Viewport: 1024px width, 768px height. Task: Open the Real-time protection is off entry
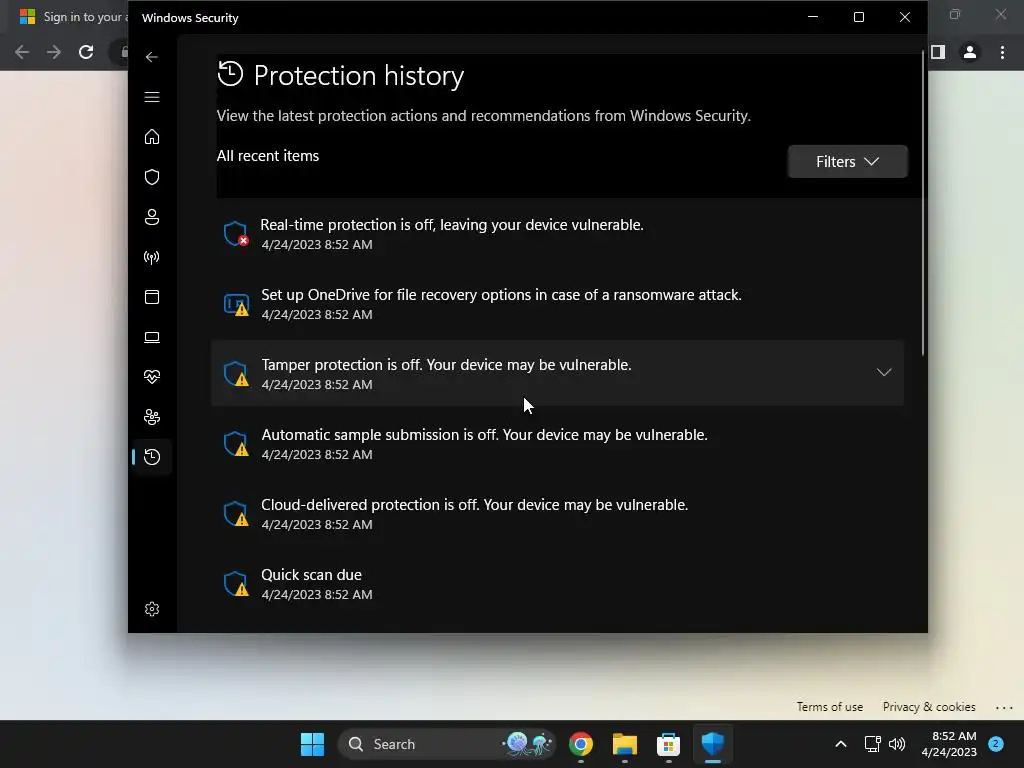pyautogui.click(x=558, y=234)
